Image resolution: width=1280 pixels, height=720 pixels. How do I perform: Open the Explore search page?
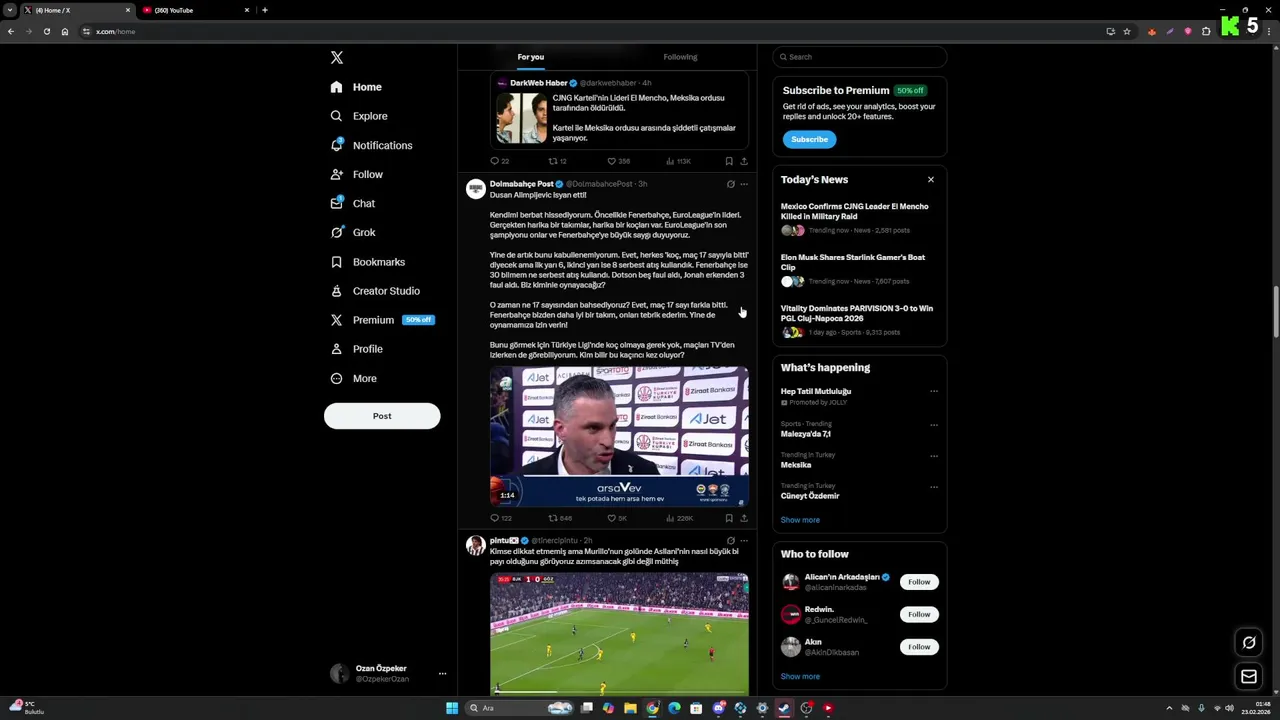point(359,116)
